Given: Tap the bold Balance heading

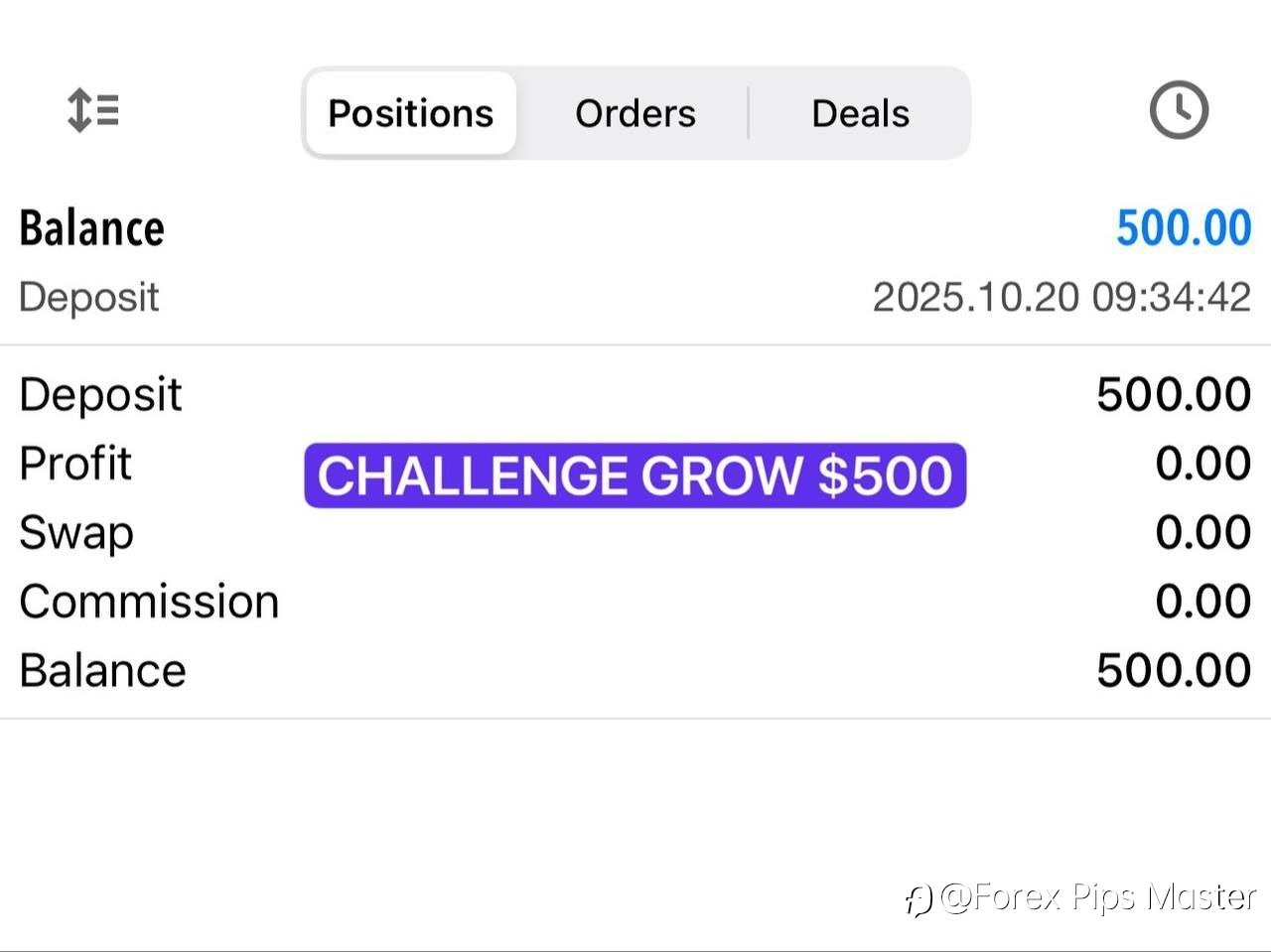Looking at the screenshot, I should tap(91, 228).
